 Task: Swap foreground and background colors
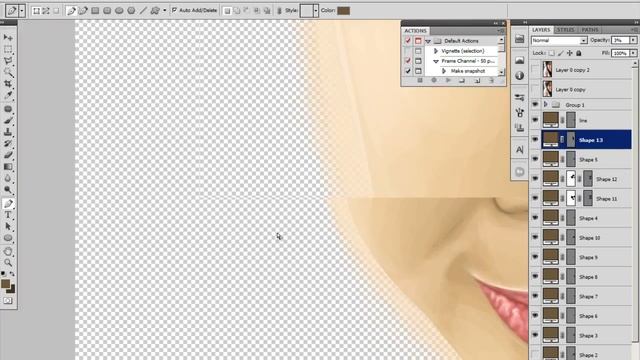pyautogui.click(x=12, y=274)
